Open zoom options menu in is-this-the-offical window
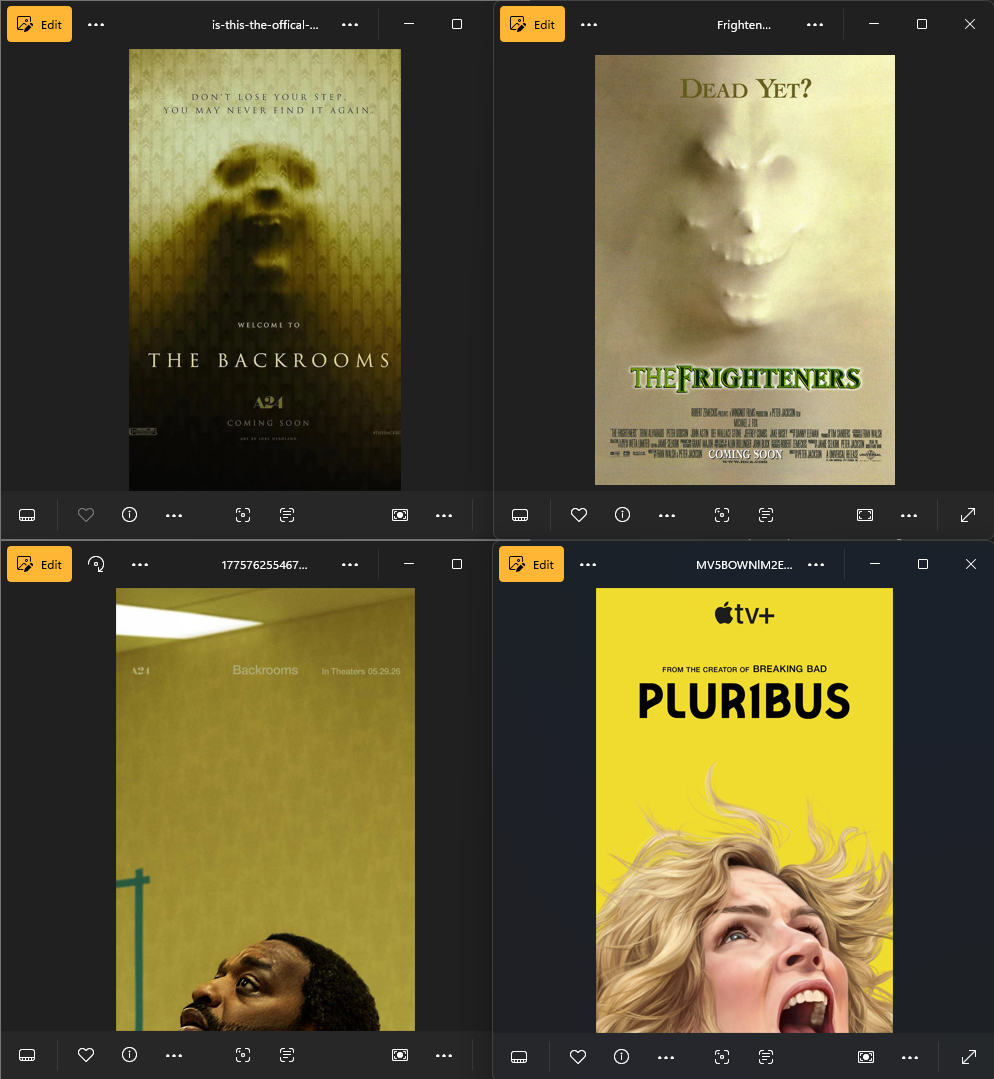The height and width of the screenshot is (1079, 994). (444, 515)
